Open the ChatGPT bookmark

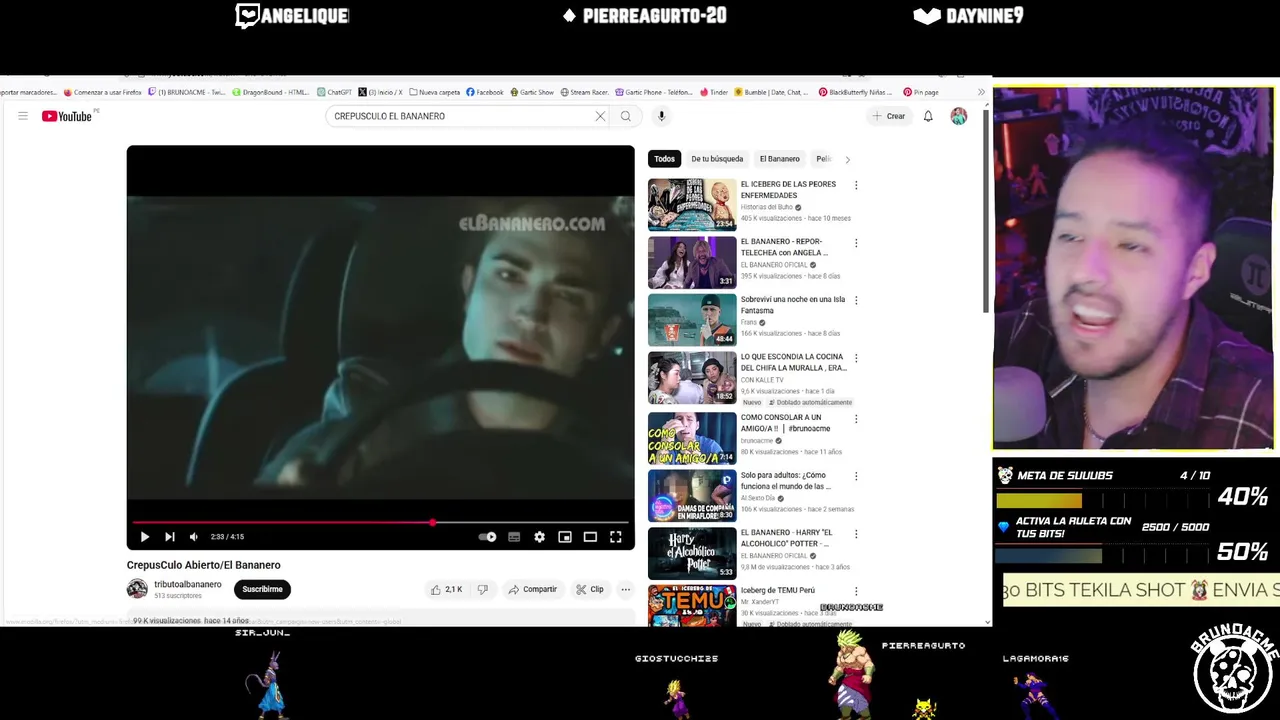click(334, 92)
